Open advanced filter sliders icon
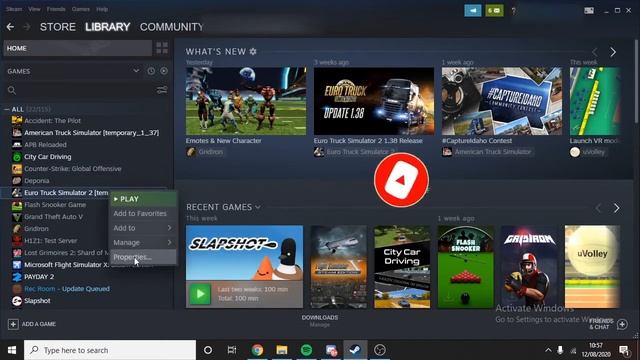The image size is (640, 360). [162, 90]
